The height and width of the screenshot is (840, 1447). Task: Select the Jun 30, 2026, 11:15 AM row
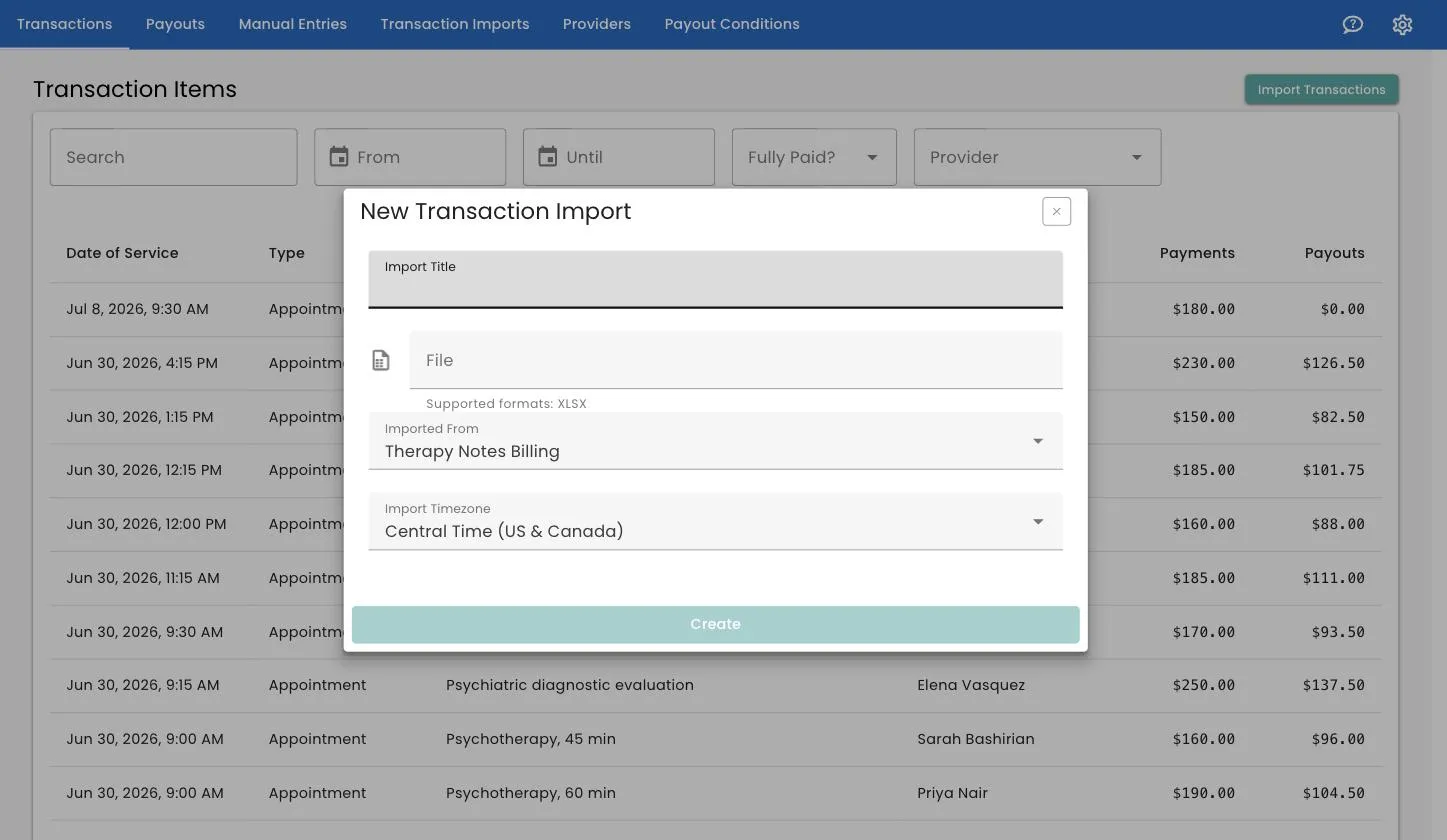[715, 578]
